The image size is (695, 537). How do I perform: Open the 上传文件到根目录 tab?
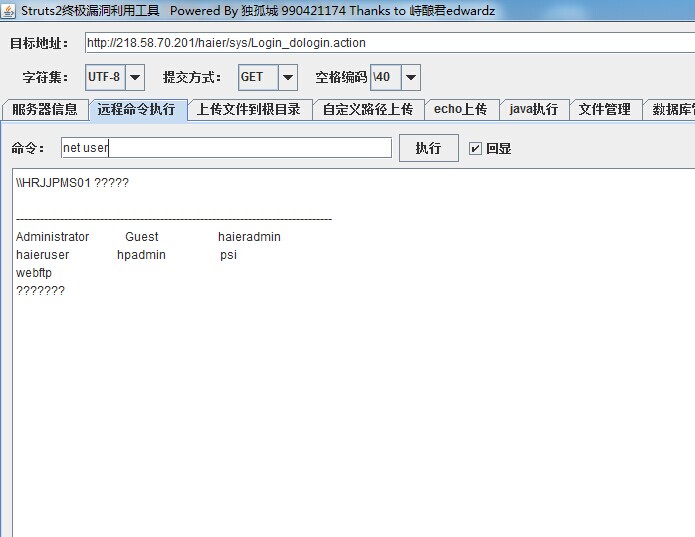pos(249,109)
